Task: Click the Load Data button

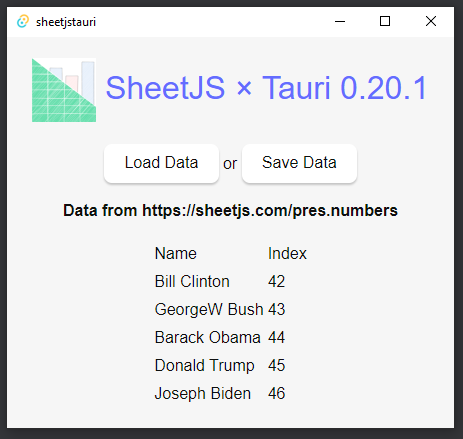Action: 161,163
